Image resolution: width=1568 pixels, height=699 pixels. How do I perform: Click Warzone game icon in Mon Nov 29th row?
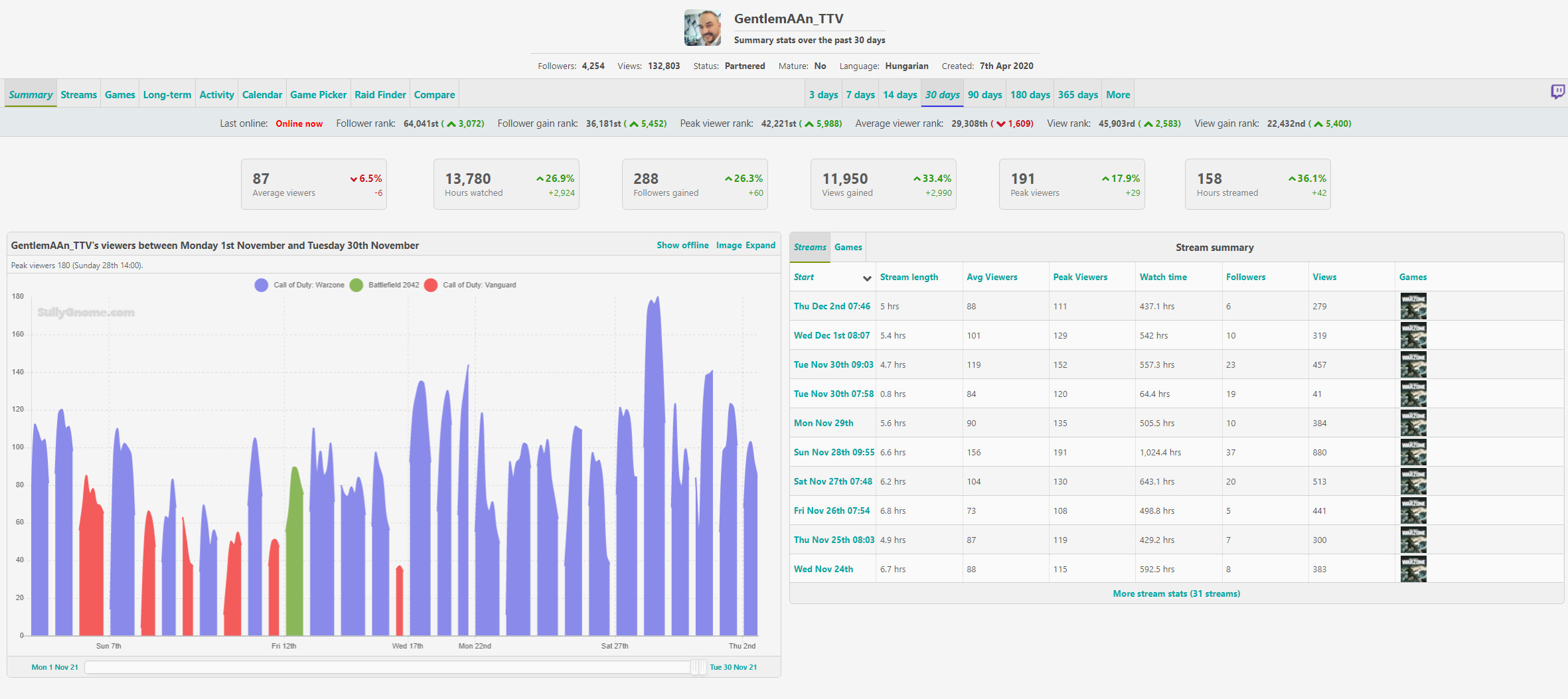click(1413, 423)
